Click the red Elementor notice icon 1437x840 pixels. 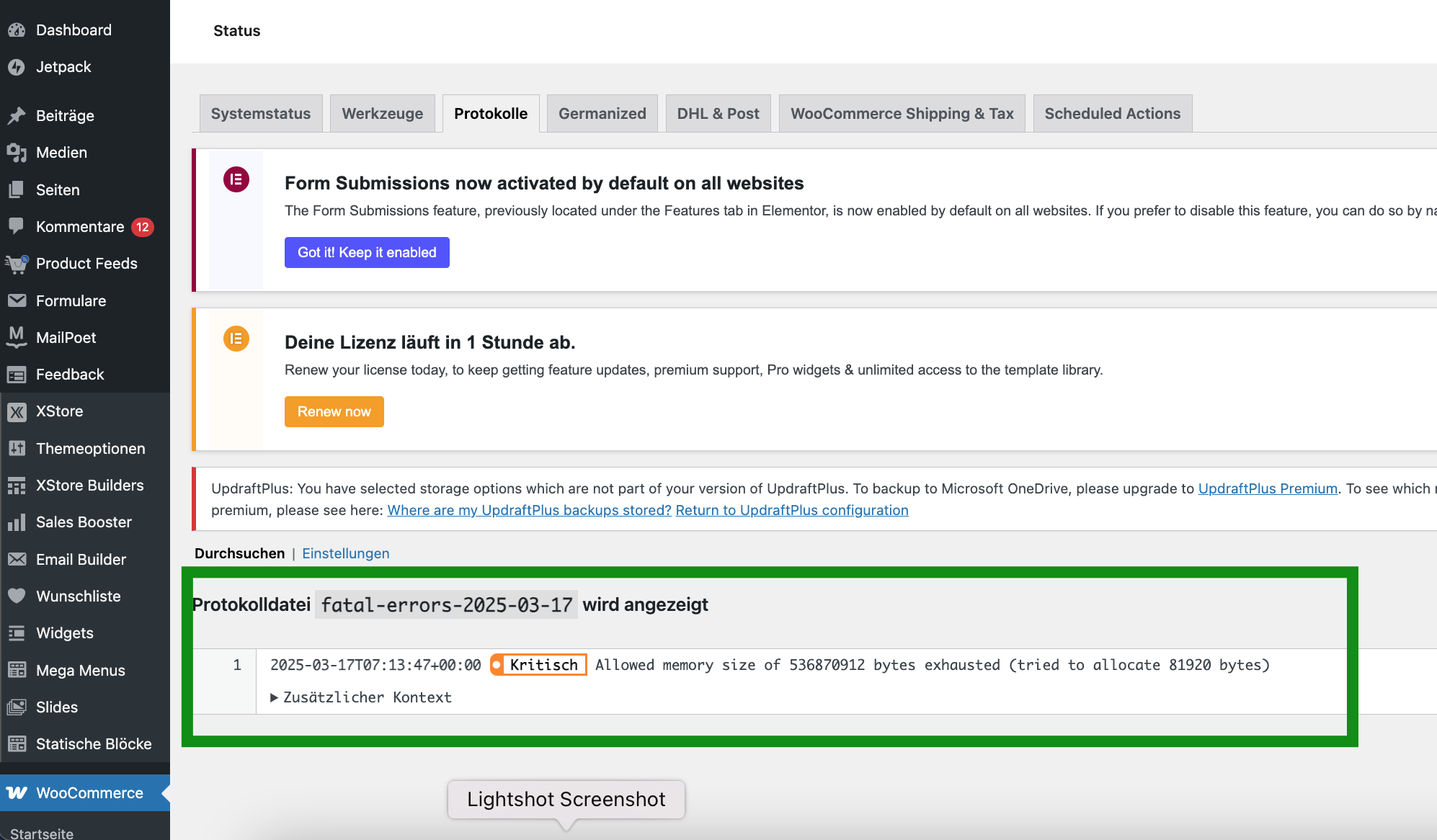(x=236, y=179)
